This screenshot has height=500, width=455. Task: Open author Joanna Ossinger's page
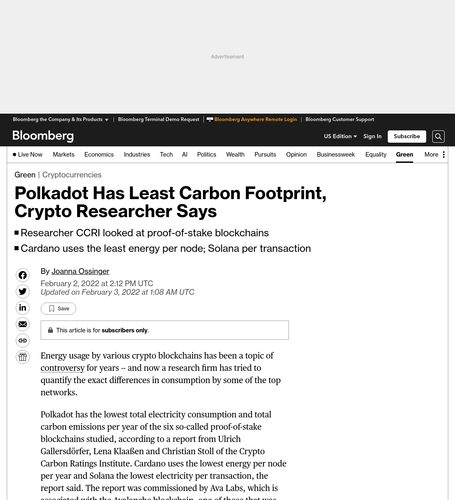(x=80, y=271)
